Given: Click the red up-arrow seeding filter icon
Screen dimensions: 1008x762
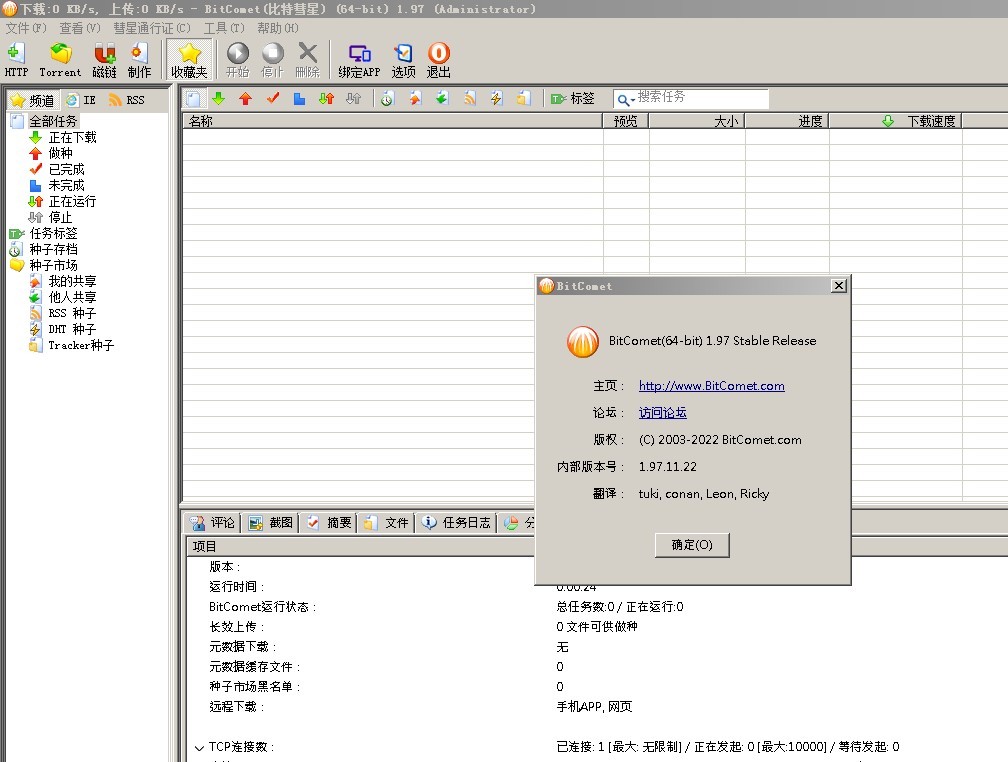Looking at the screenshot, I should pos(246,98).
